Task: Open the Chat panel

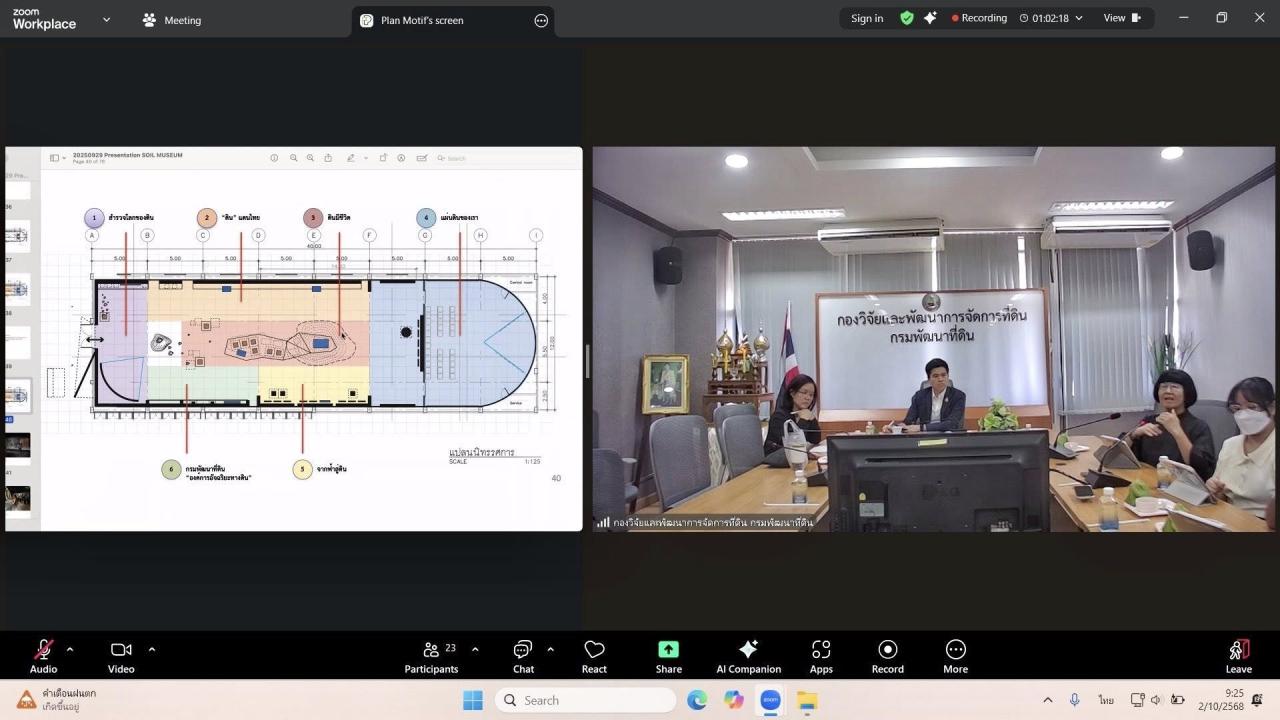Action: 523,656
